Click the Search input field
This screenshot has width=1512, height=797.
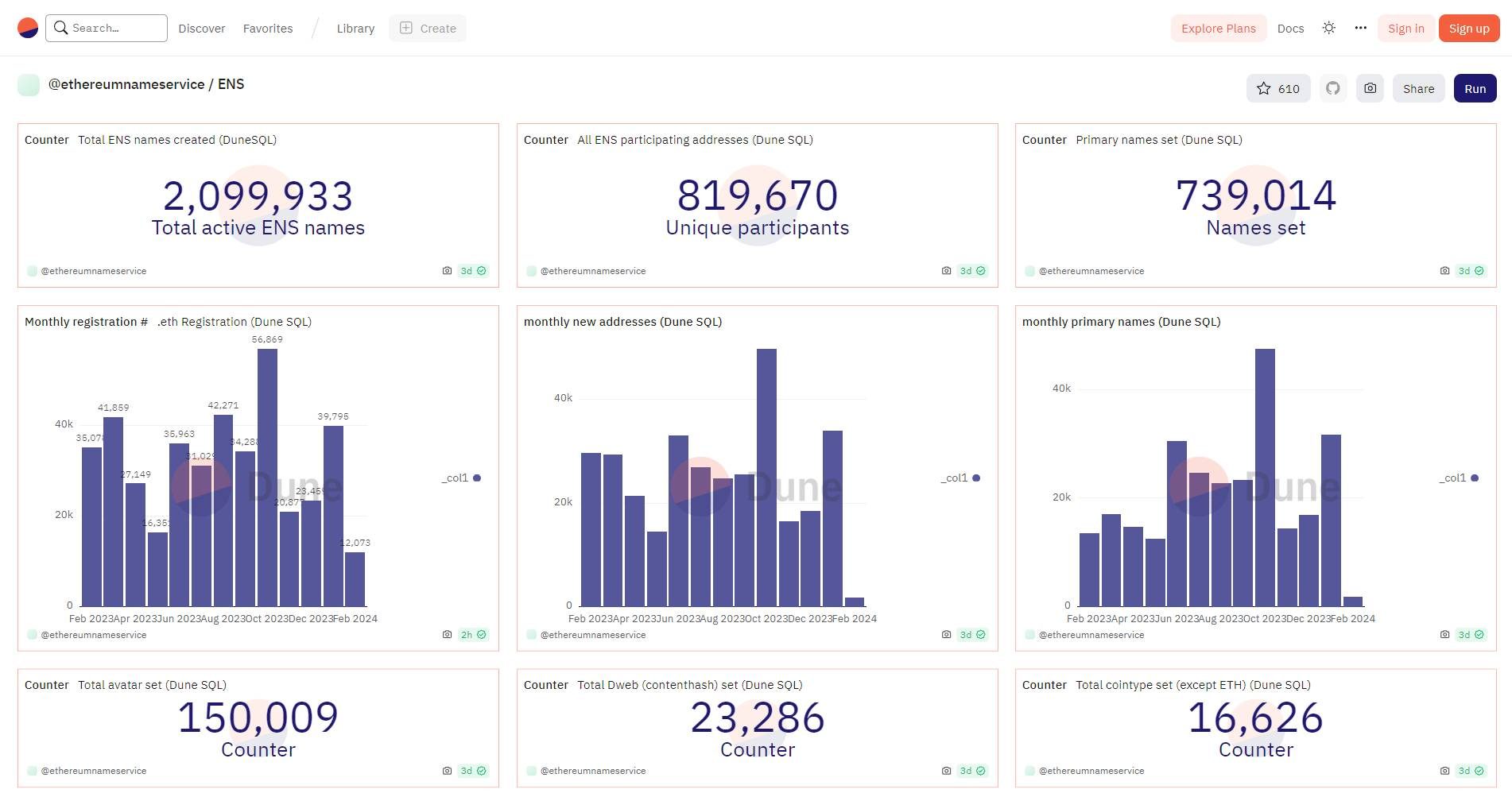point(107,28)
